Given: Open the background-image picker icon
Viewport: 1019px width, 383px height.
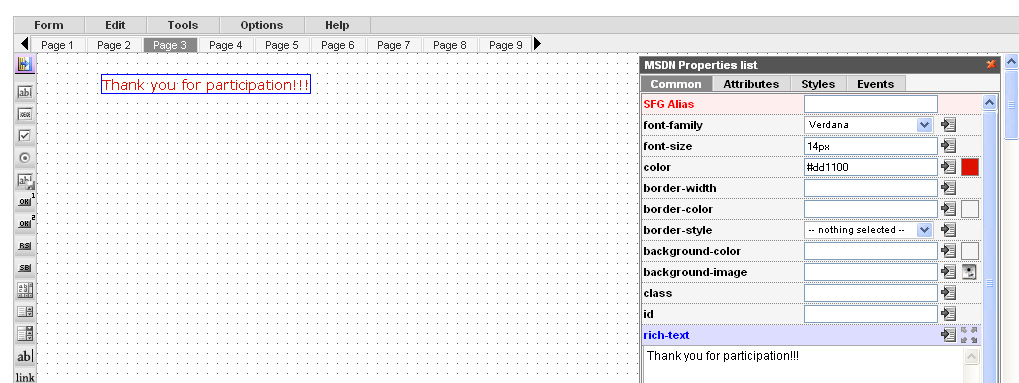Looking at the screenshot, I should click(x=969, y=272).
